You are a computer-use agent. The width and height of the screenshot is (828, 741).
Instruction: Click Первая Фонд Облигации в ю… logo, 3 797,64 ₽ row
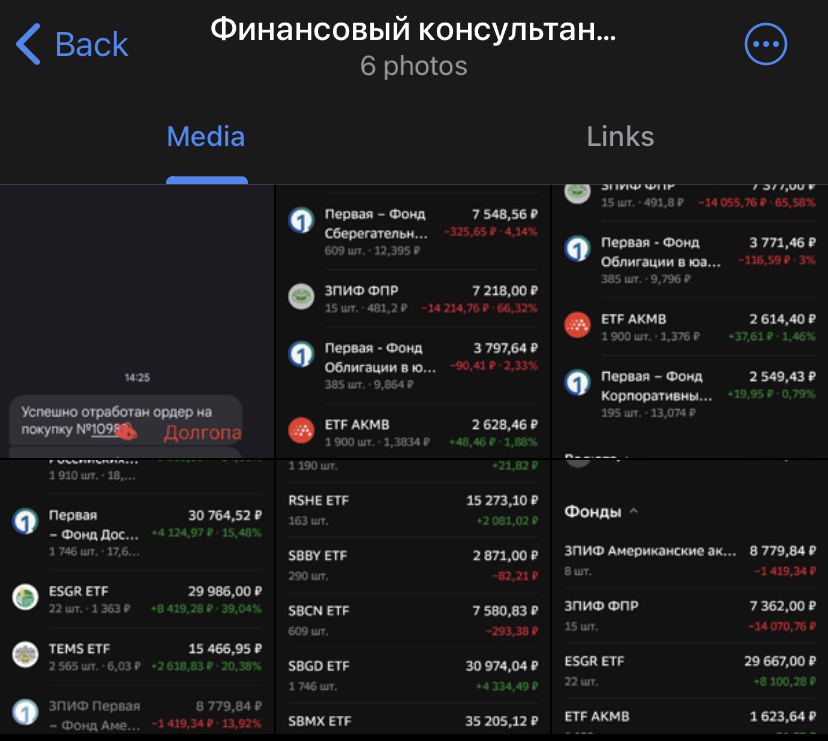point(302,354)
